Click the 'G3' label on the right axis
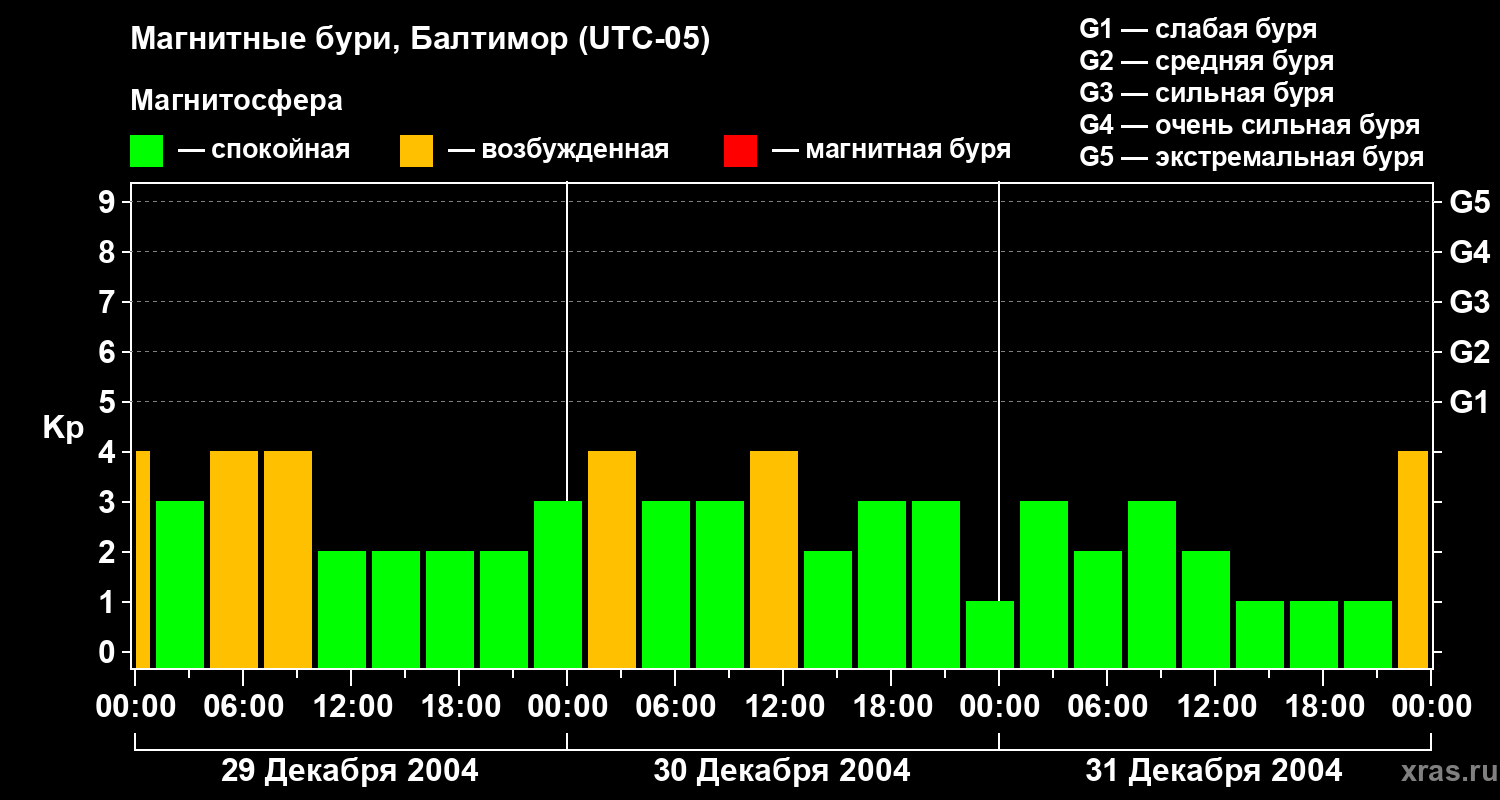Image resolution: width=1500 pixels, height=800 pixels. 1469,302
